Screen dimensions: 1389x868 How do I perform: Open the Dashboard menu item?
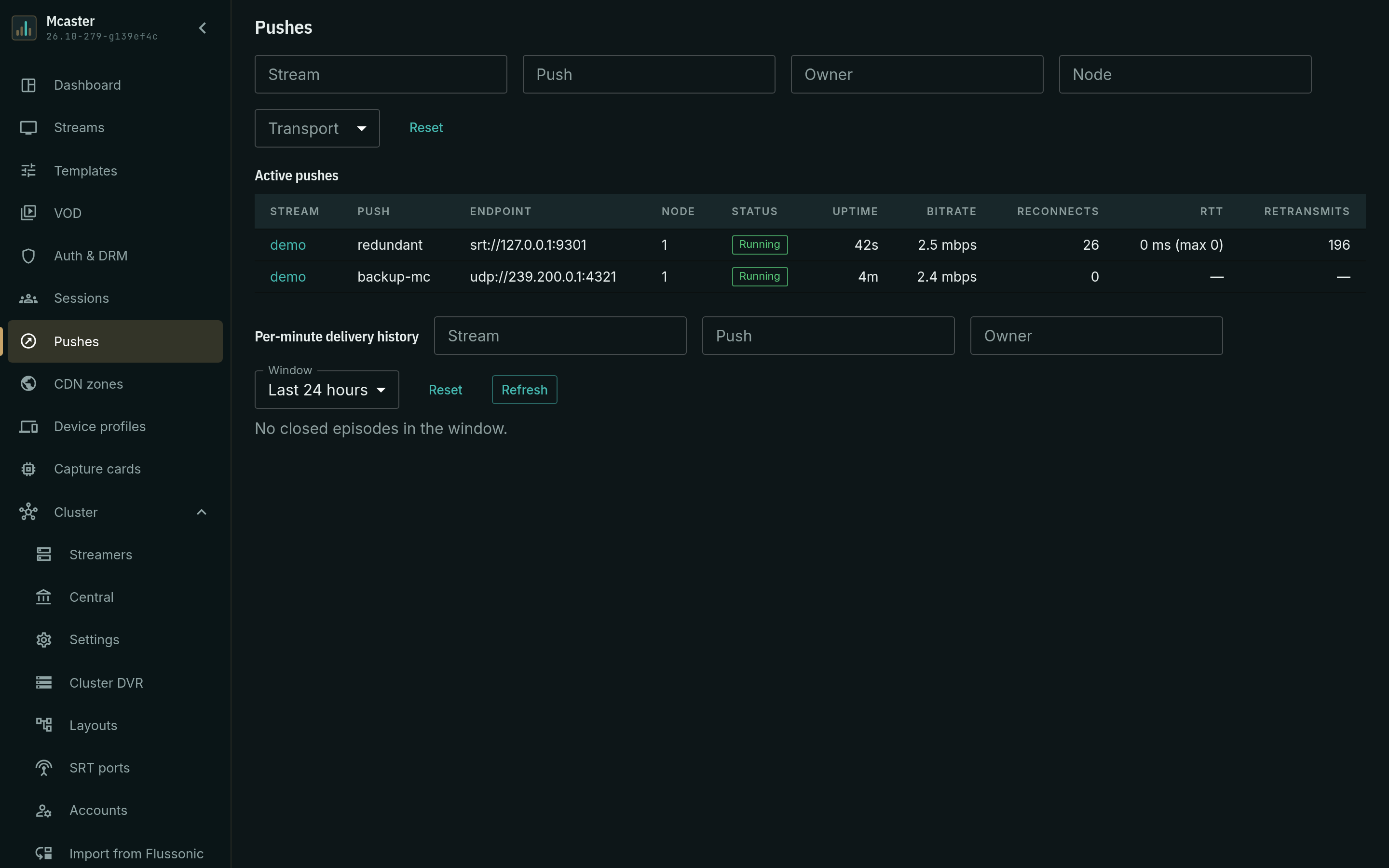[115, 85]
